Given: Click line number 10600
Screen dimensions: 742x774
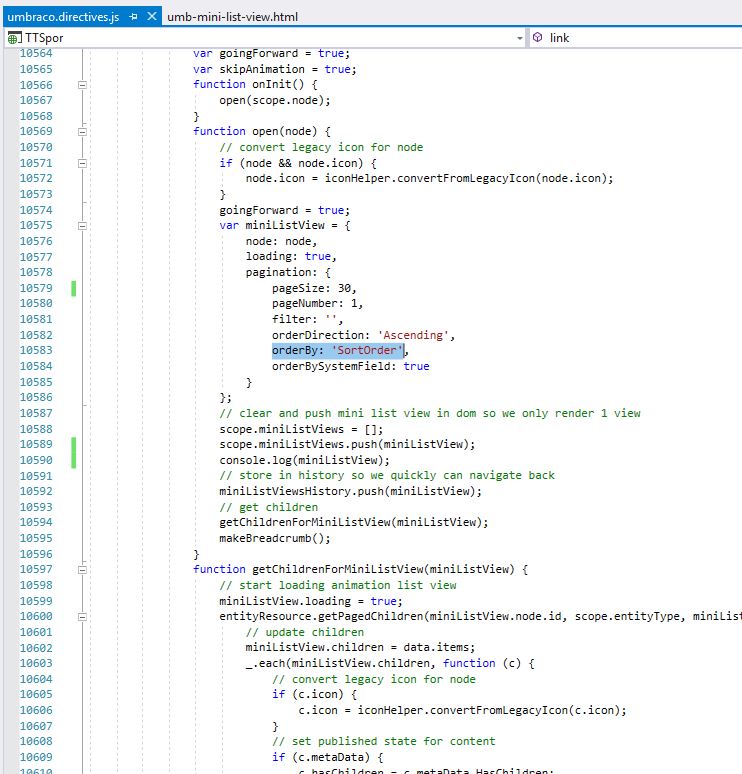Looking at the screenshot, I should coord(36,616).
